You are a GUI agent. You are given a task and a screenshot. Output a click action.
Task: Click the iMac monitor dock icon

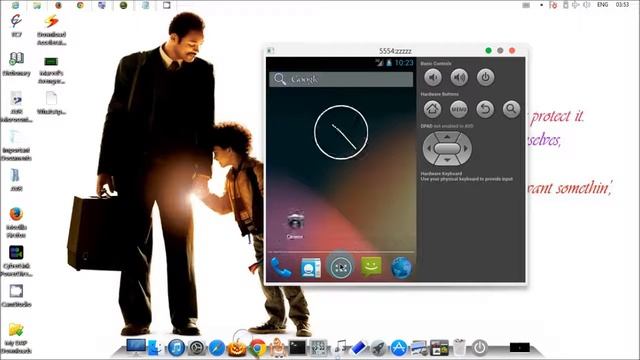(136, 347)
